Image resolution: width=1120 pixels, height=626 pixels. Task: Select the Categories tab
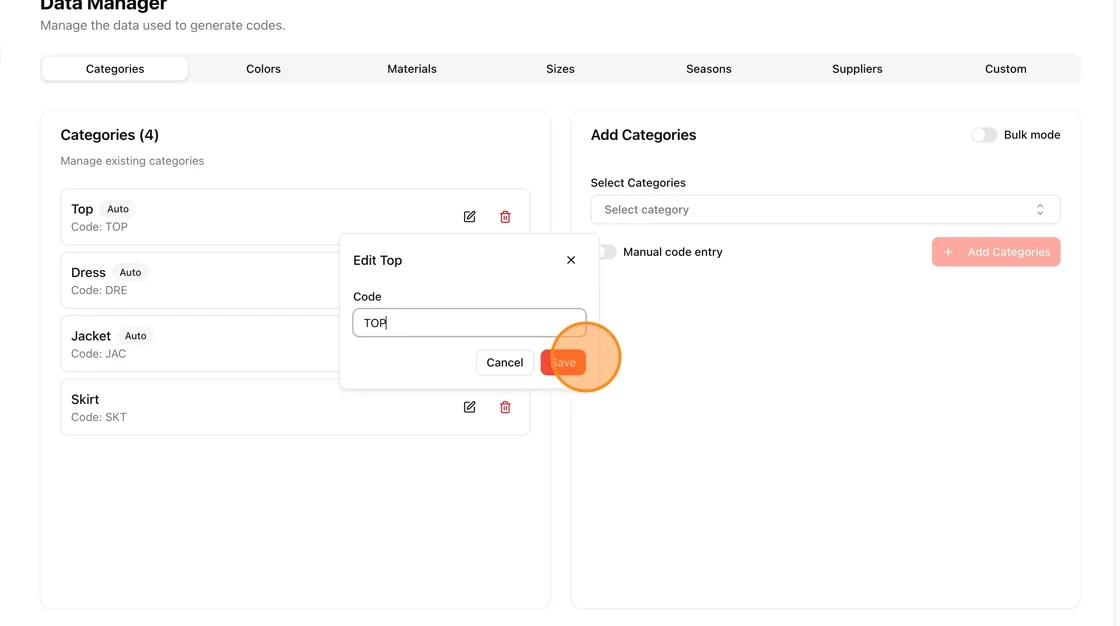(x=115, y=69)
